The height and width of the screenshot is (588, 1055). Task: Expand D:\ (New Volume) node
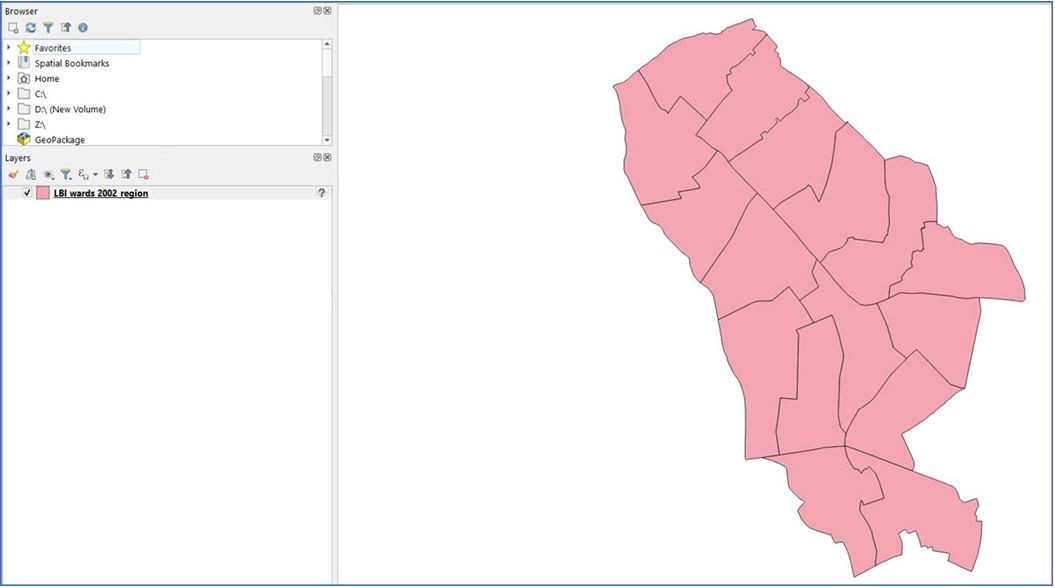[x=9, y=108]
